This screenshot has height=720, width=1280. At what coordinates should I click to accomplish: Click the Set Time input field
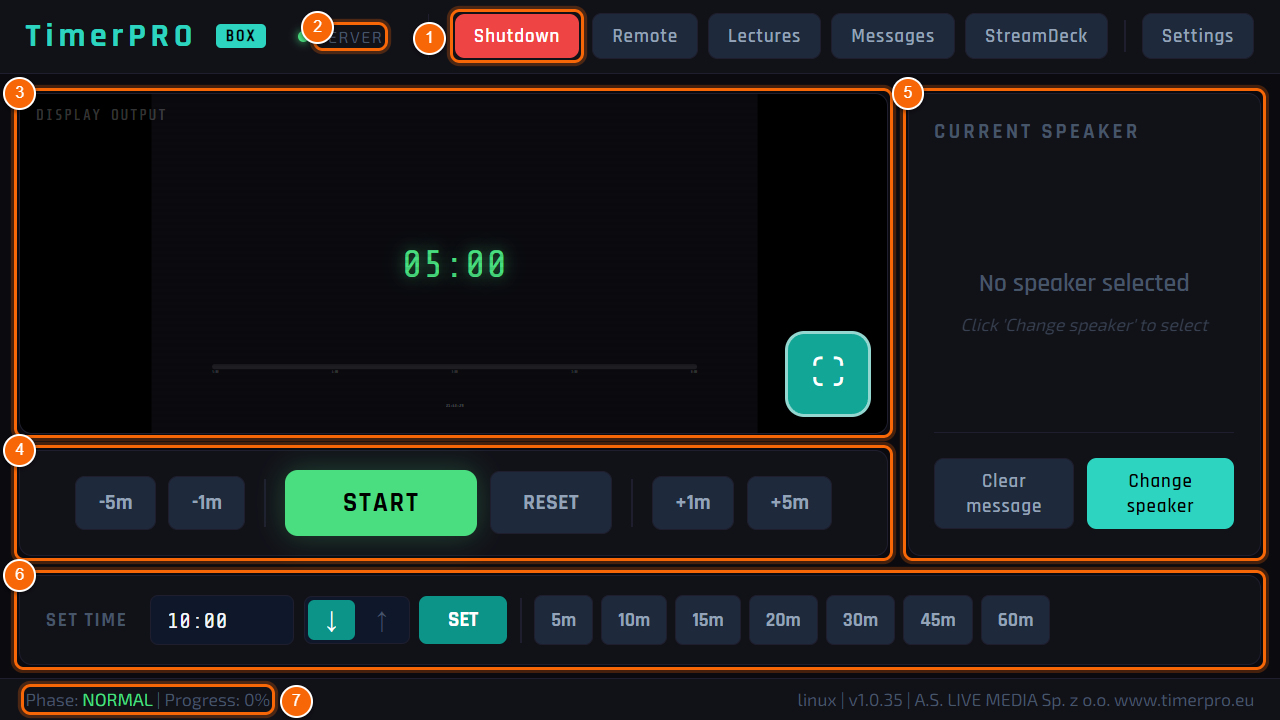click(x=222, y=620)
